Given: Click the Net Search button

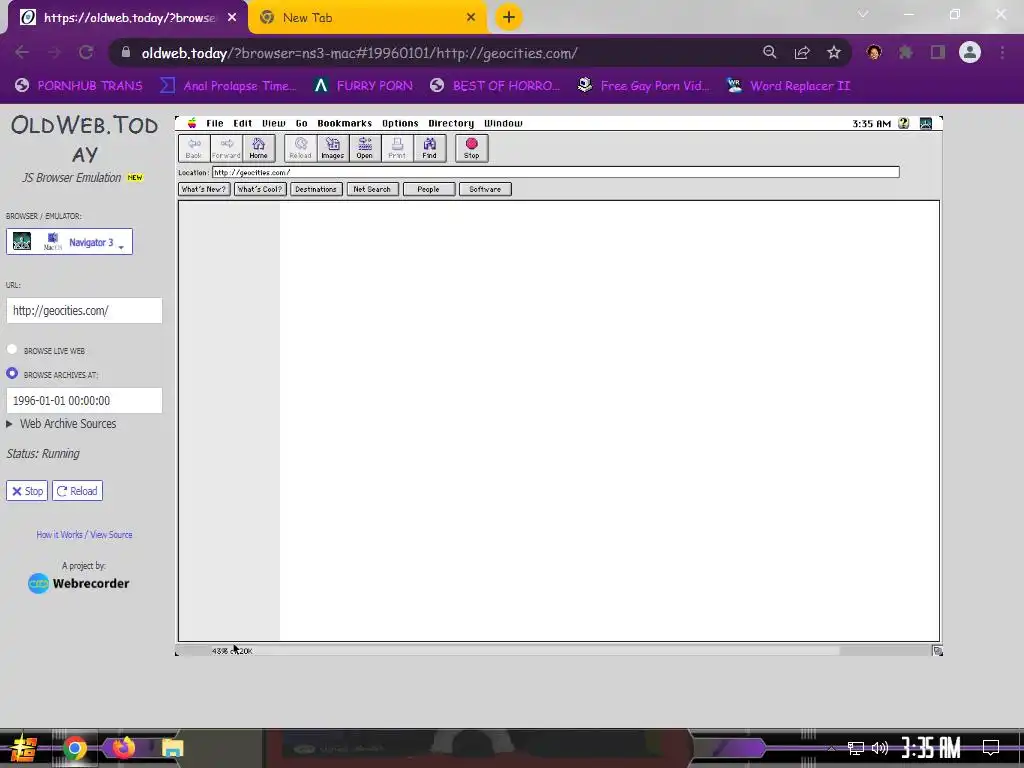Looking at the screenshot, I should [x=372, y=189].
